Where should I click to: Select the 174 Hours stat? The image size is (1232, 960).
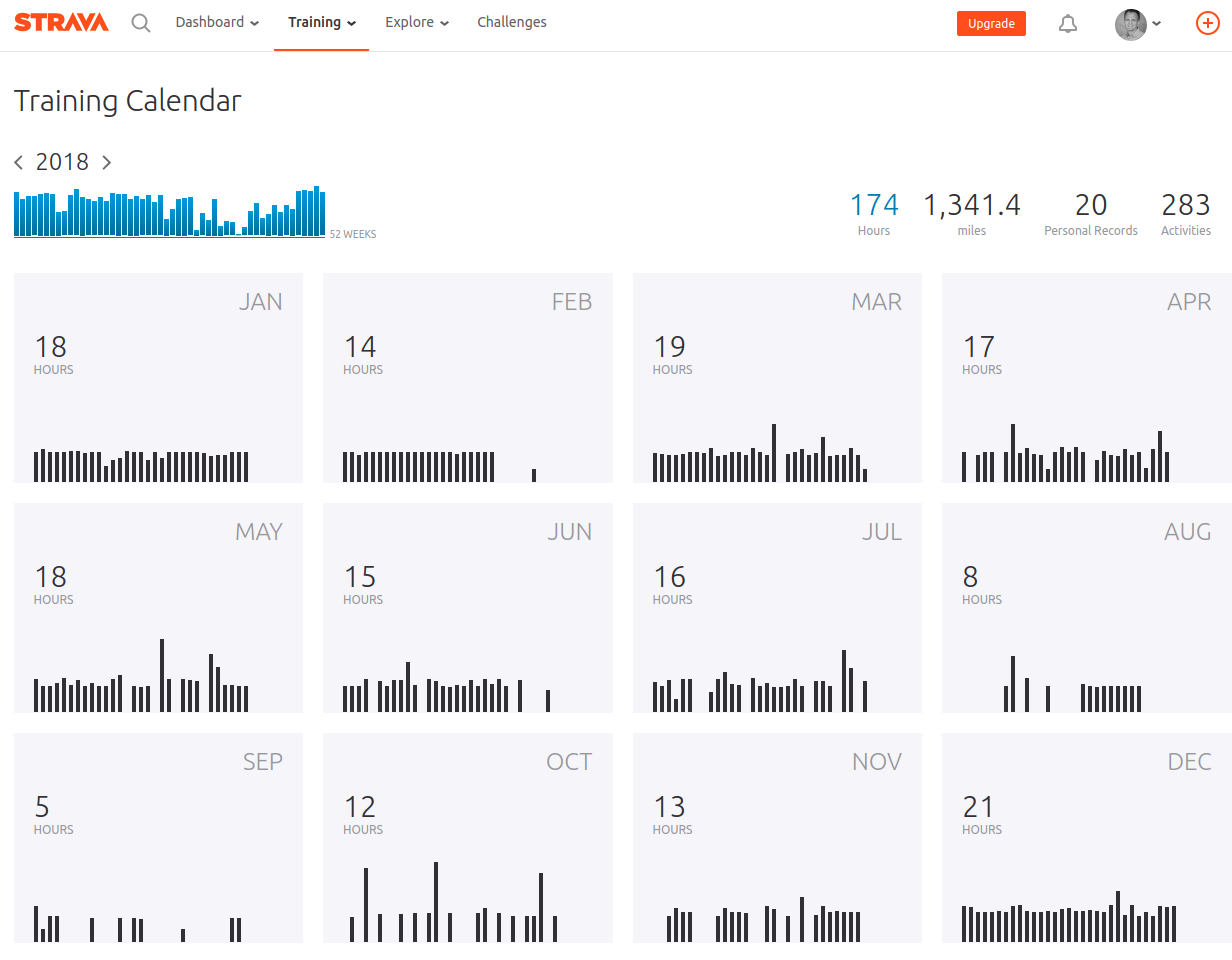874,214
